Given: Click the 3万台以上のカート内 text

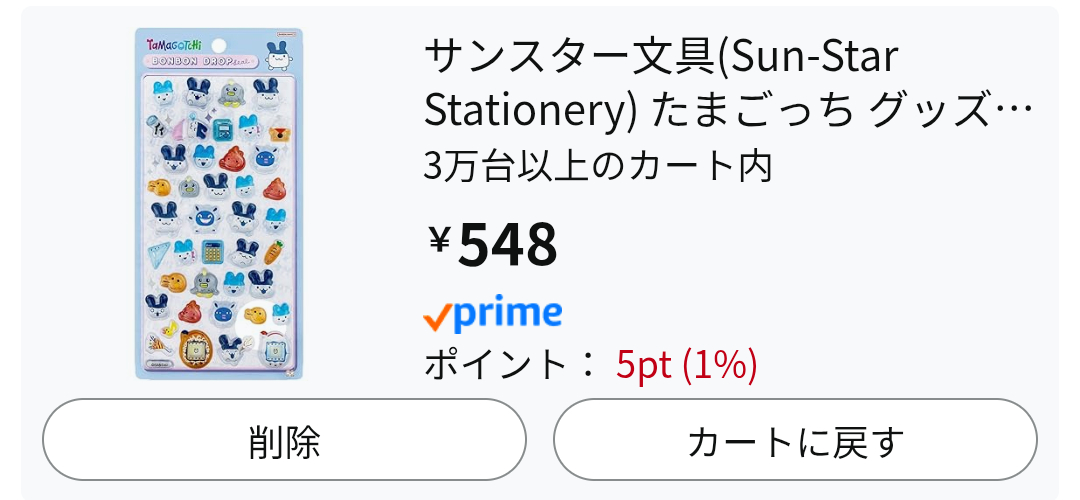Looking at the screenshot, I should click(x=598, y=166).
